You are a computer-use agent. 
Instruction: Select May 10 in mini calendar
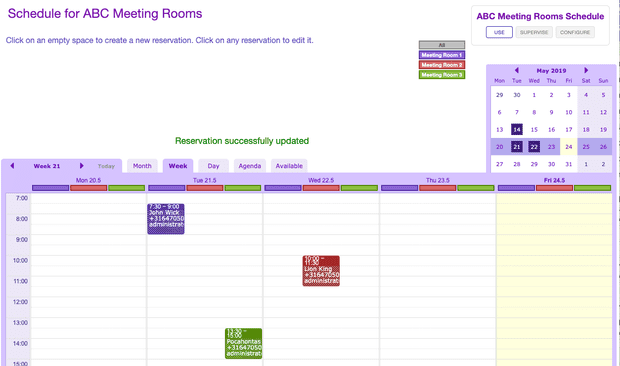[x=569, y=112]
